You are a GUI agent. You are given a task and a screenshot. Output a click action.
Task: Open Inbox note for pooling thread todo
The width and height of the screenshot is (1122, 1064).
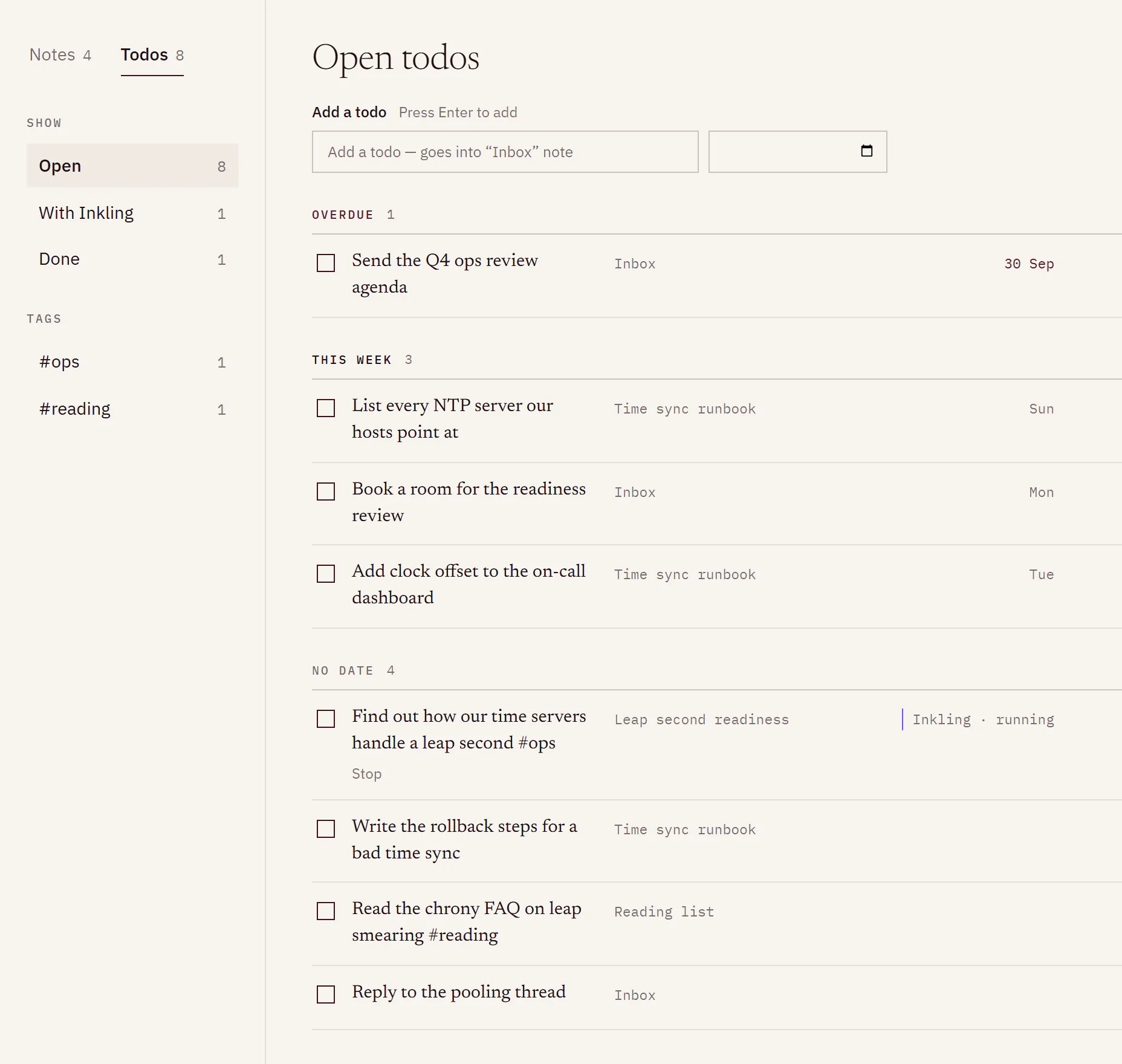coord(635,995)
